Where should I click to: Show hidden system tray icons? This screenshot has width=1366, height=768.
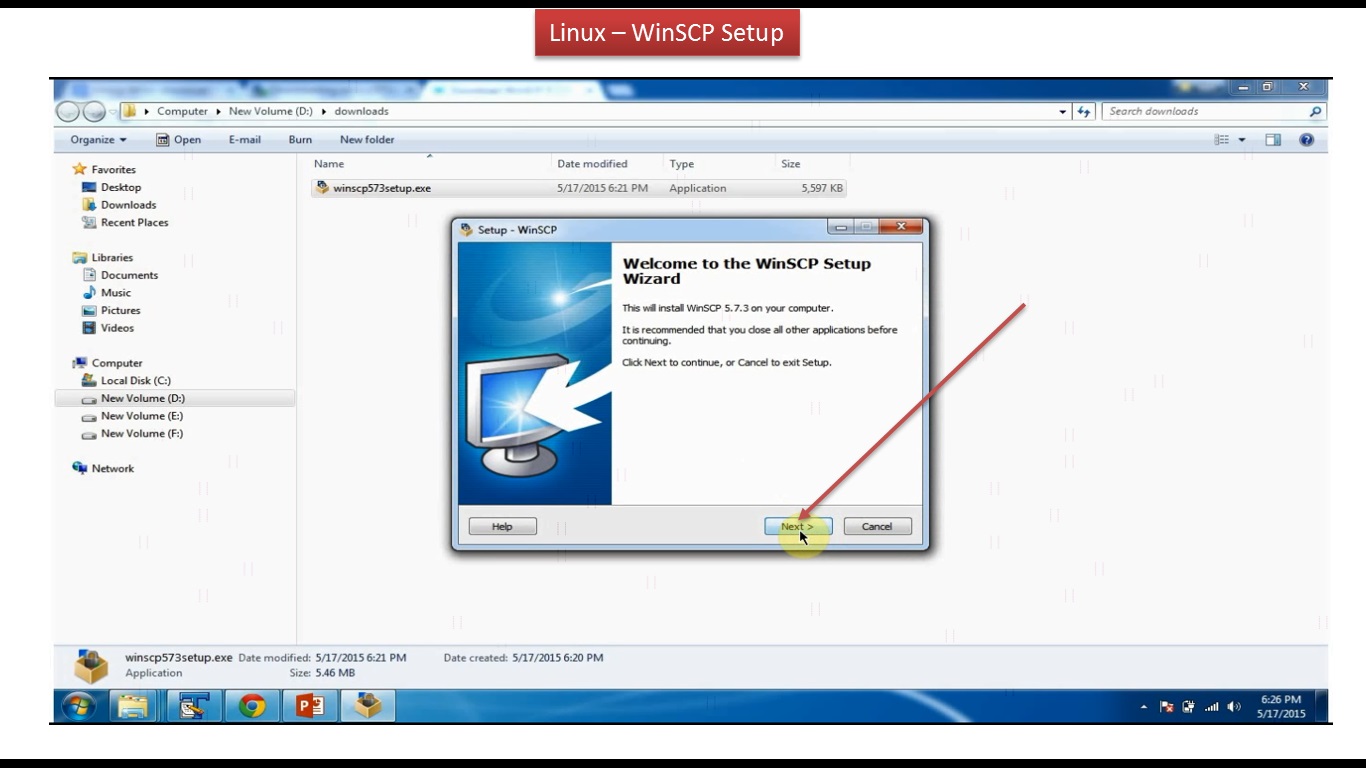1144,707
